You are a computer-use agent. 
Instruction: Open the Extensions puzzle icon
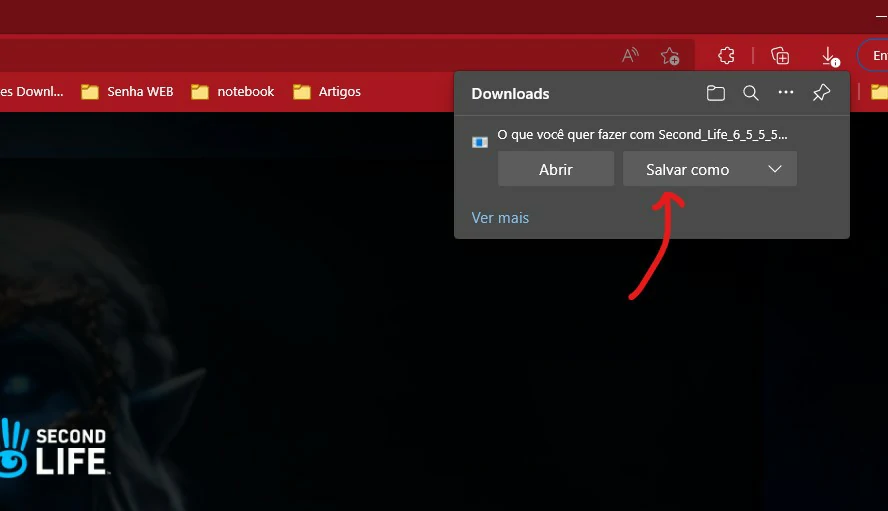(726, 56)
